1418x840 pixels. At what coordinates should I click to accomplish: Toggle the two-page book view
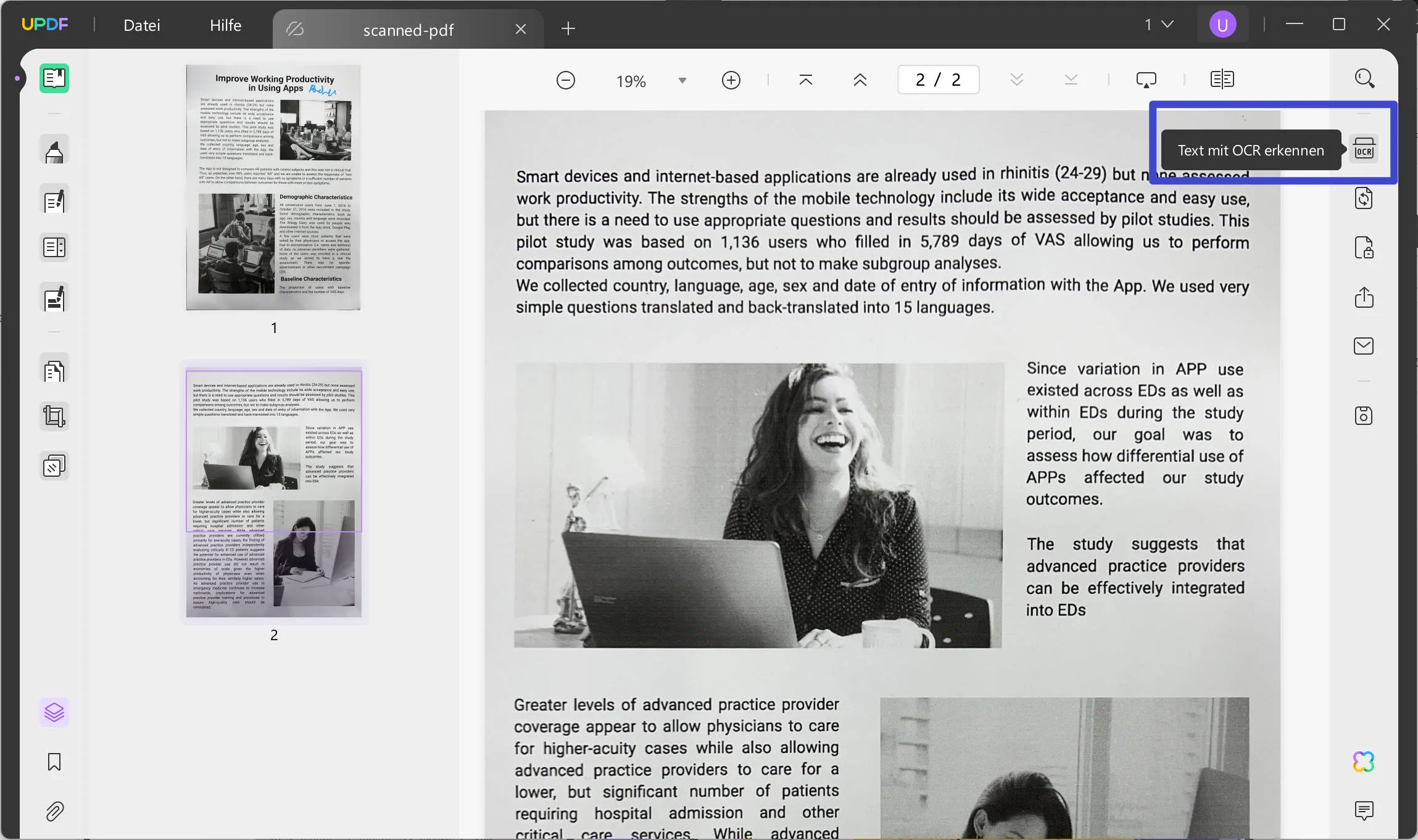1222,79
